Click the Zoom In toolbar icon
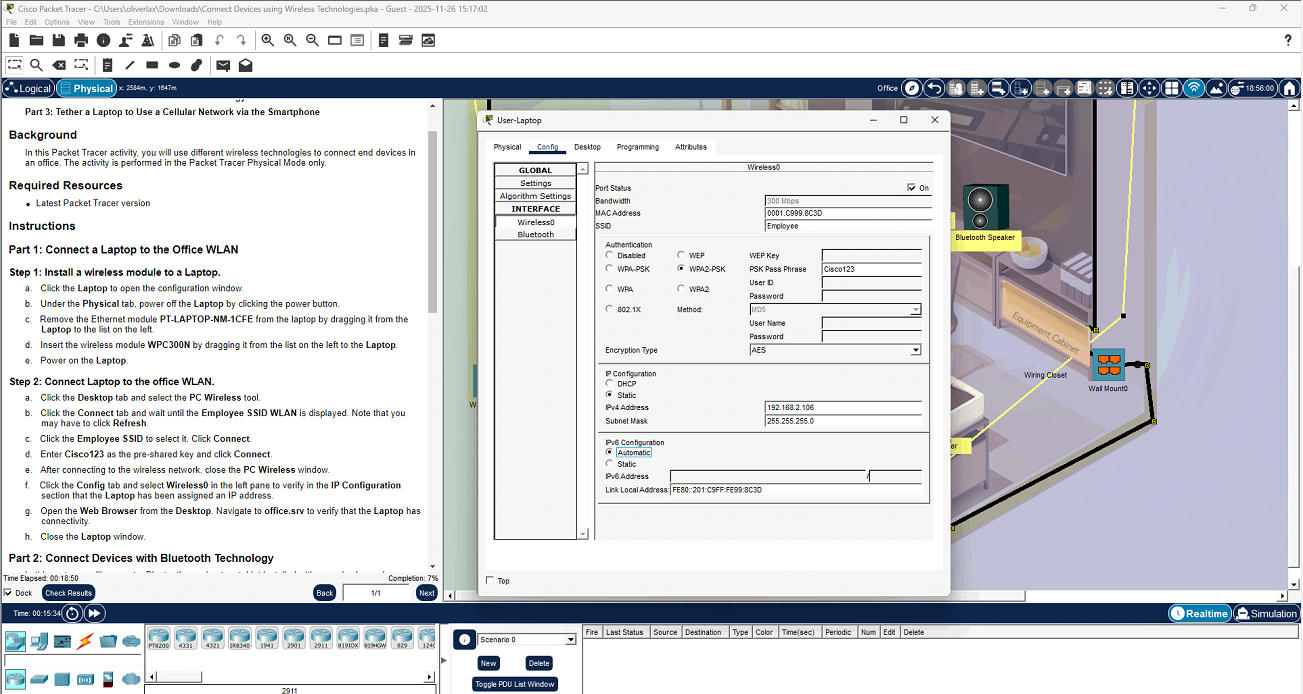This screenshot has width=1303, height=694. pos(268,40)
